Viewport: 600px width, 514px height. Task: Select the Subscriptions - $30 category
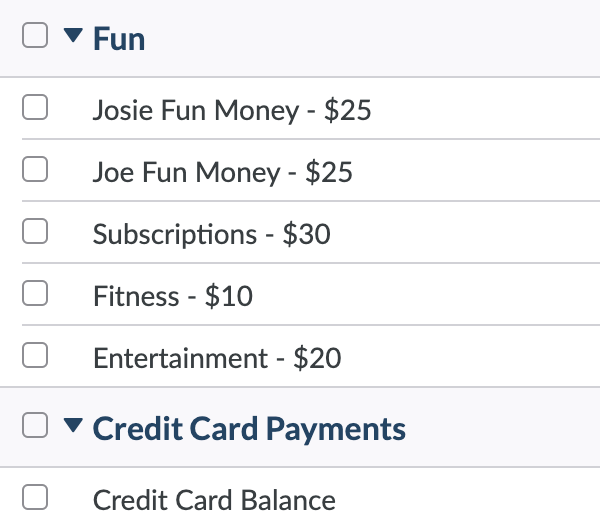tap(212, 234)
